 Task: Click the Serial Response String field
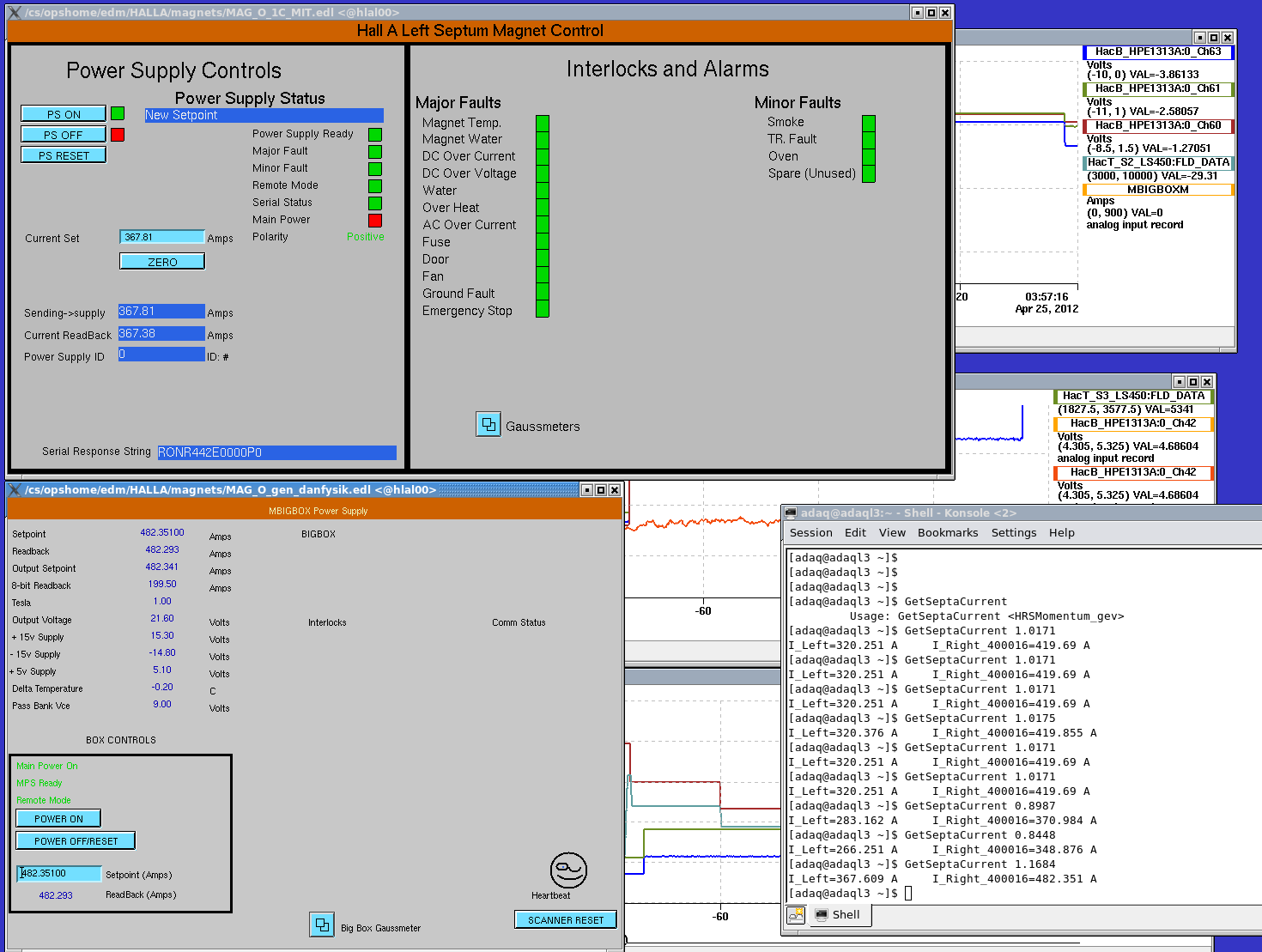pos(276,452)
